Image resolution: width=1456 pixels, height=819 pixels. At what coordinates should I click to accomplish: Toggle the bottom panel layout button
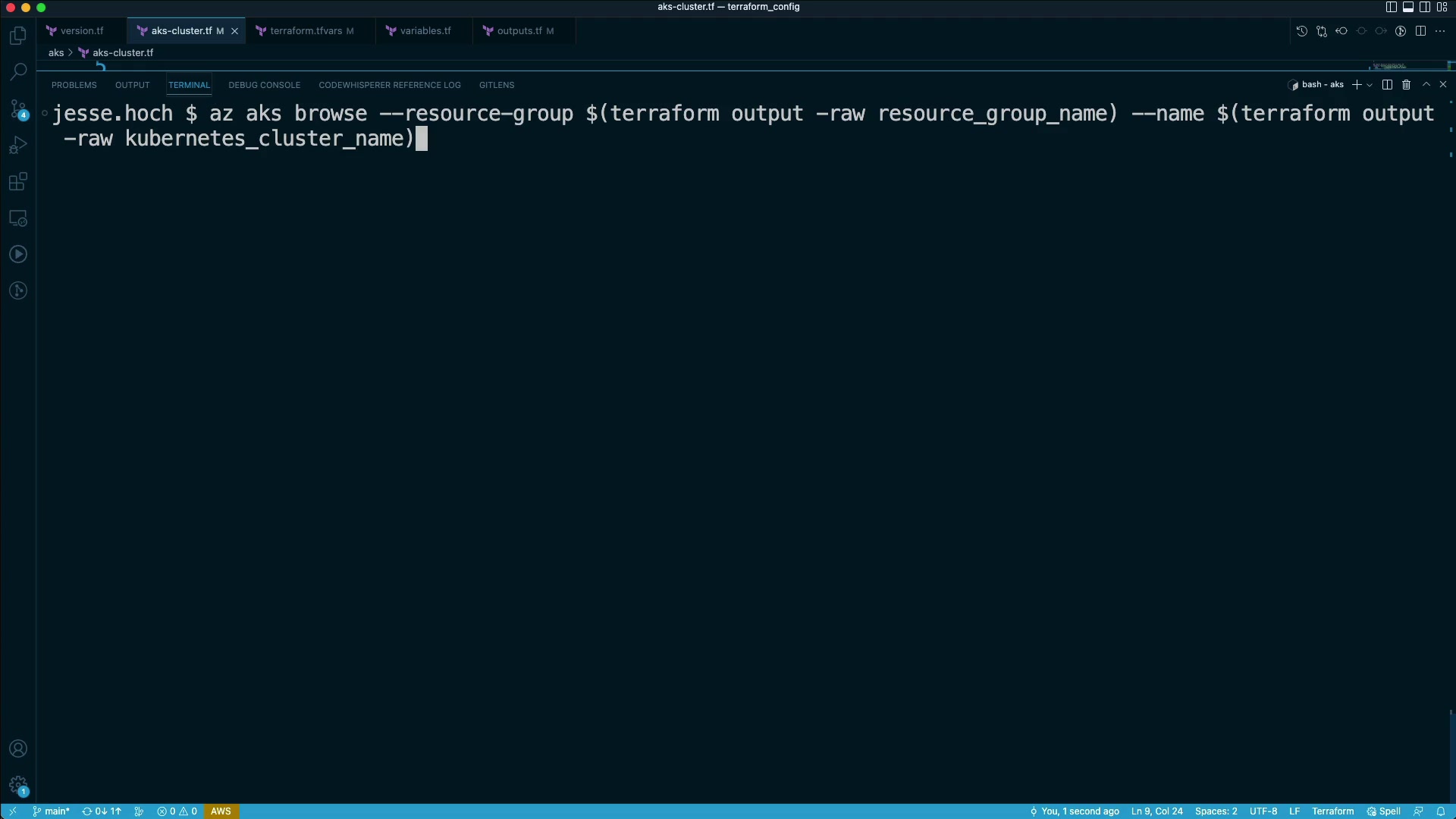1408,7
